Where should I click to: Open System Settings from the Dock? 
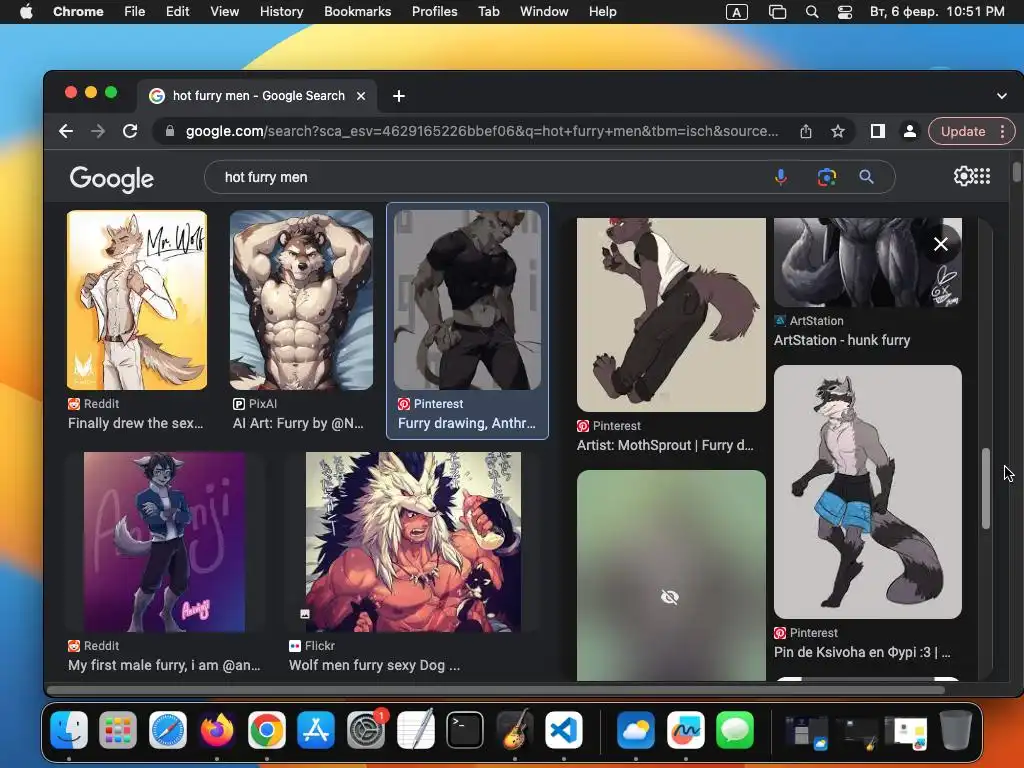tap(366, 729)
